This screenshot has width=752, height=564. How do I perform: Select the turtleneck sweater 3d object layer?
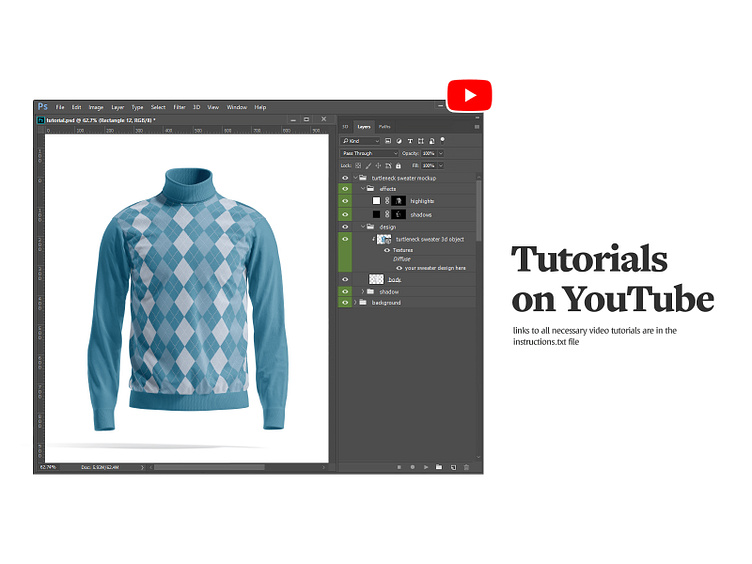tap(428, 240)
